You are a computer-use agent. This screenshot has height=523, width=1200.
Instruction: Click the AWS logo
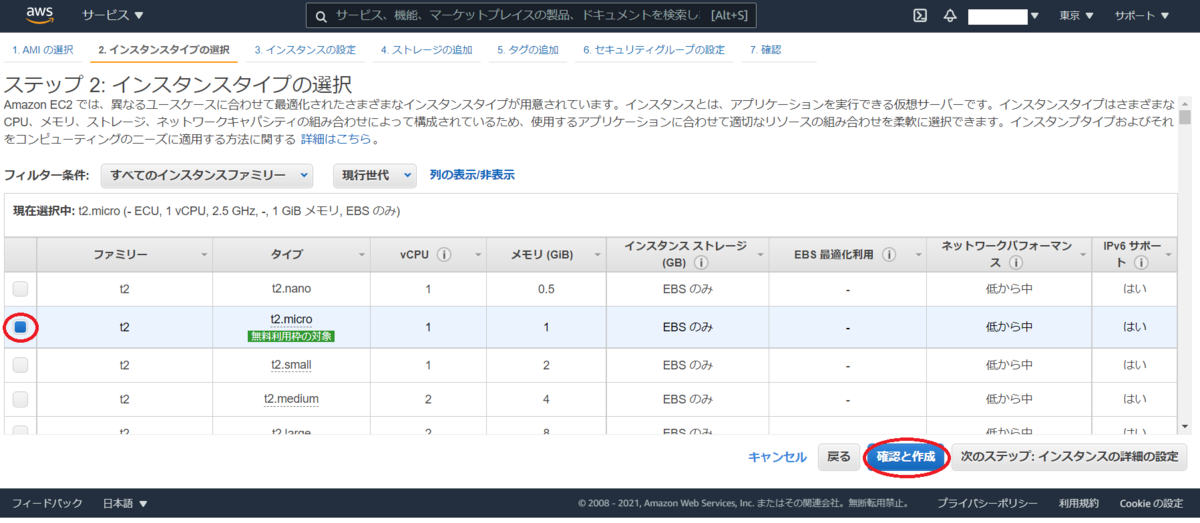point(40,16)
